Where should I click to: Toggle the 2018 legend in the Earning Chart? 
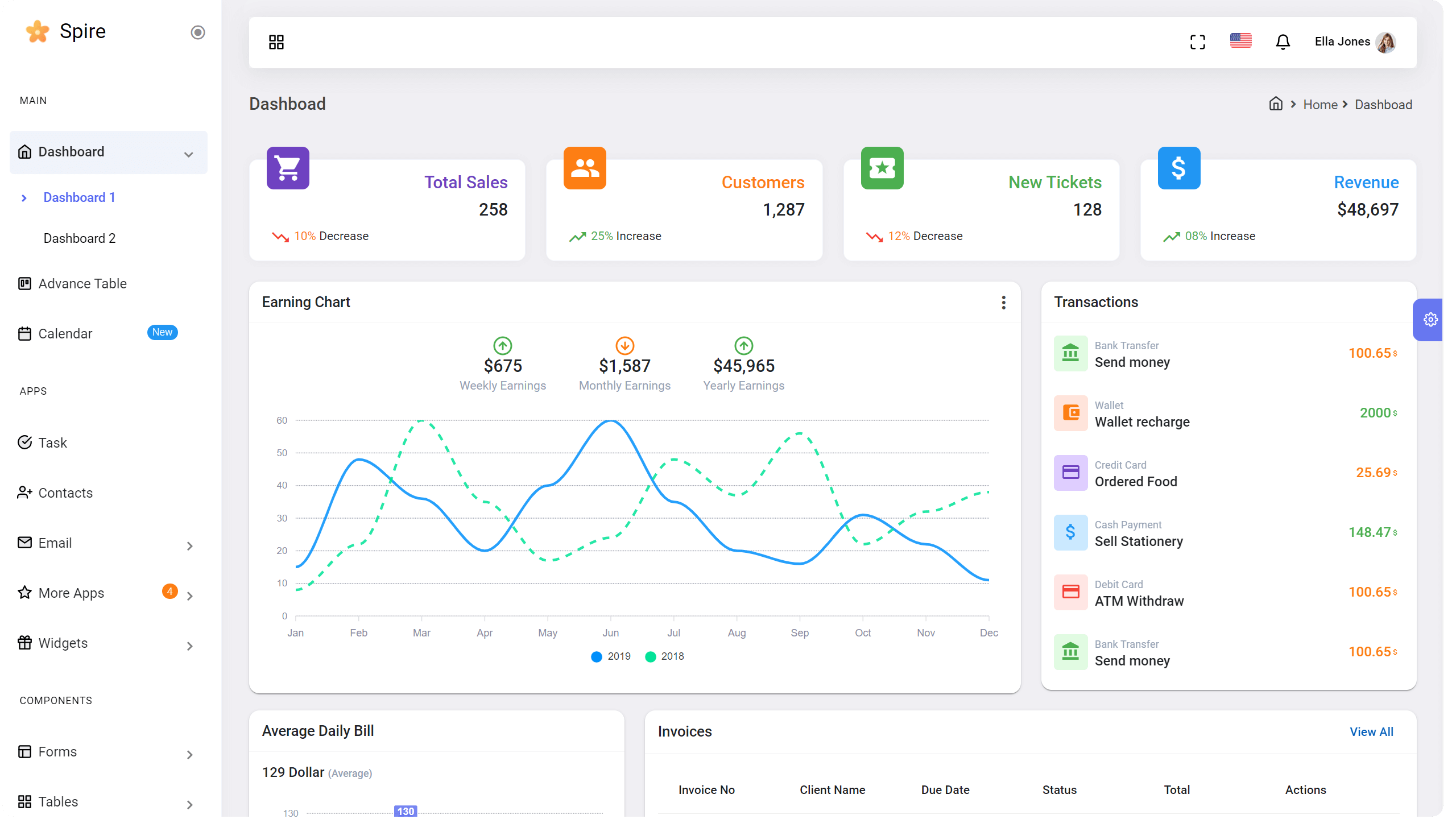coord(663,656)
